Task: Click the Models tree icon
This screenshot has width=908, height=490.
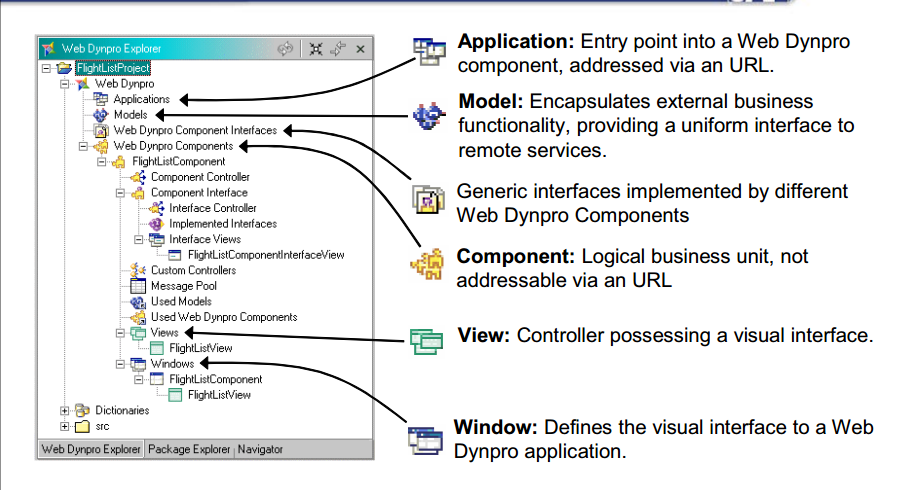Action: 101,115
